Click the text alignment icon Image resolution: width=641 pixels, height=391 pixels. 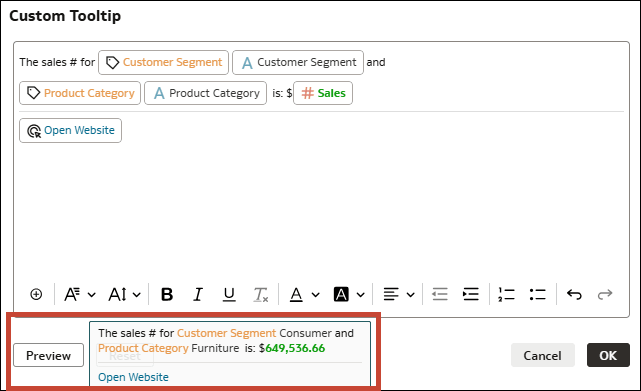(x=391, y=294)
